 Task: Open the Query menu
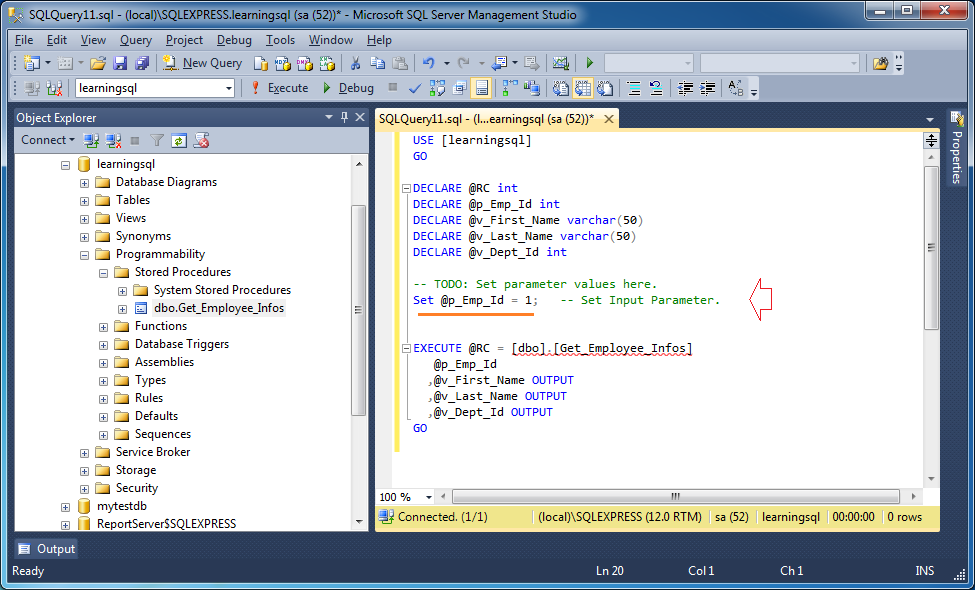[136, 40]
